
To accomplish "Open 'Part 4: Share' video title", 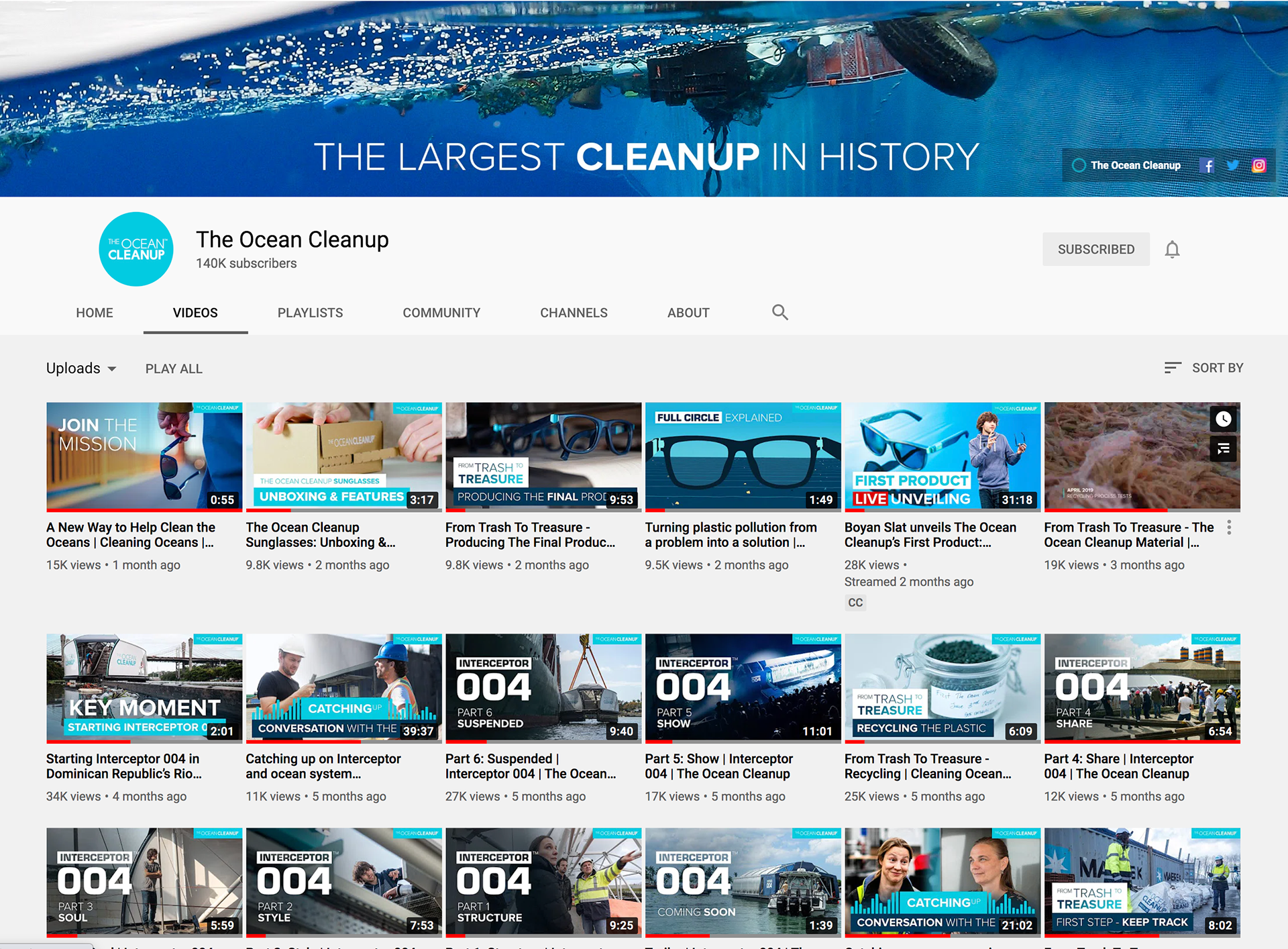I will [x=1118, y=766].
